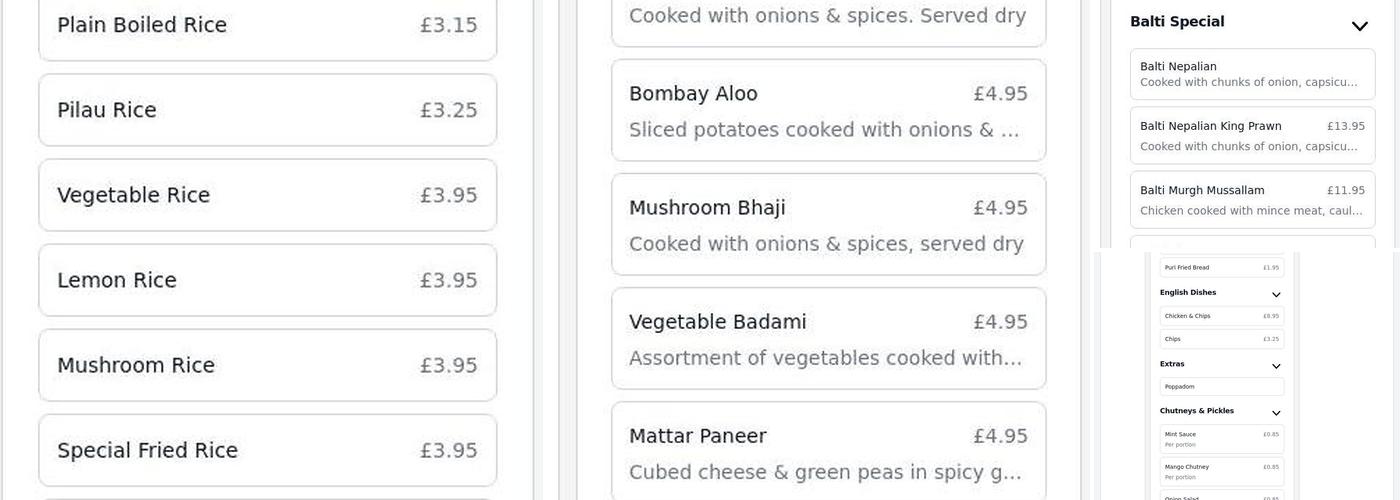Select the Mushroom Rice card

[x=267, y=365]
